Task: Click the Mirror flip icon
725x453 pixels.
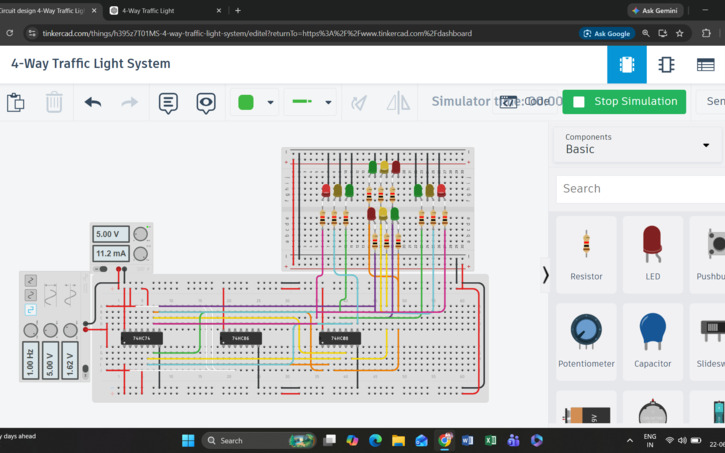Action: click(398, 102)
